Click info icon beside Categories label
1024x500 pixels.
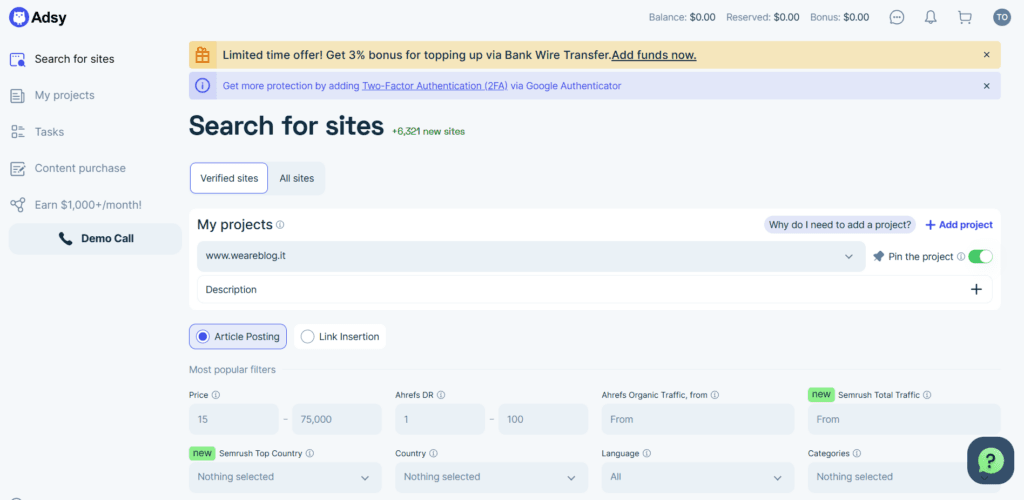(857, 453)
